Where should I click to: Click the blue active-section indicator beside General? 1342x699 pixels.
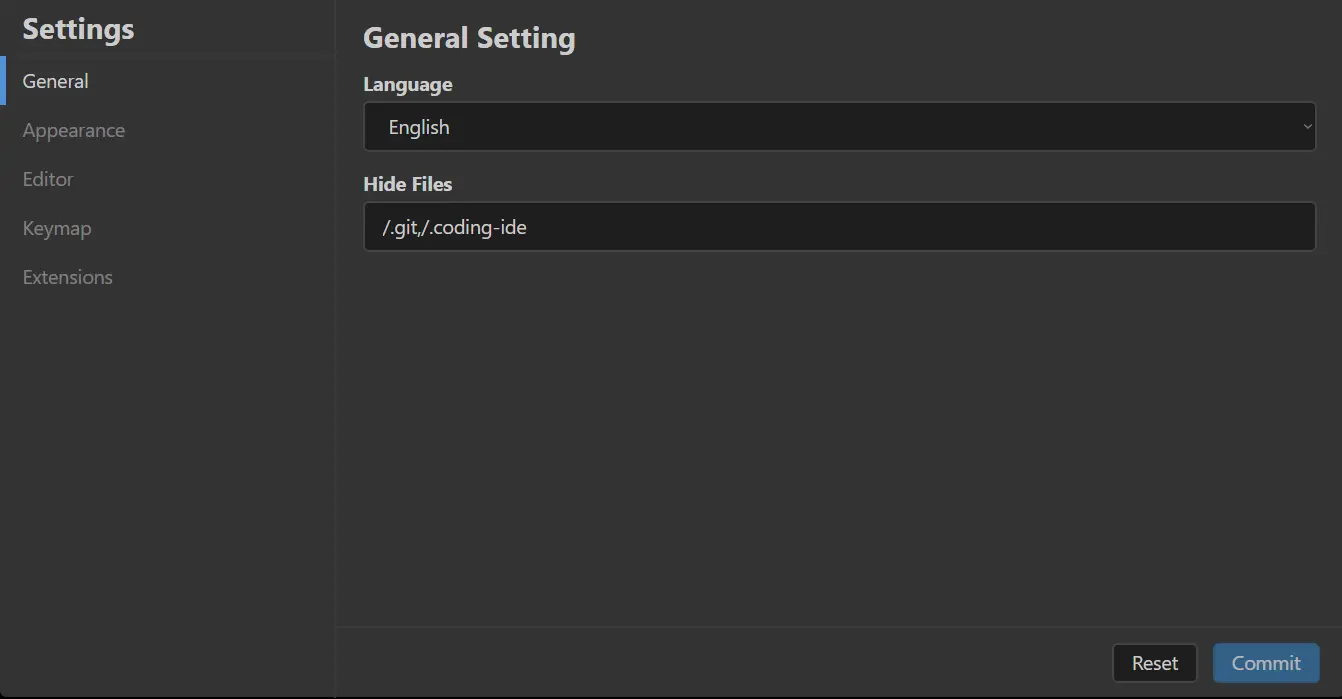[x=3, y=81]
